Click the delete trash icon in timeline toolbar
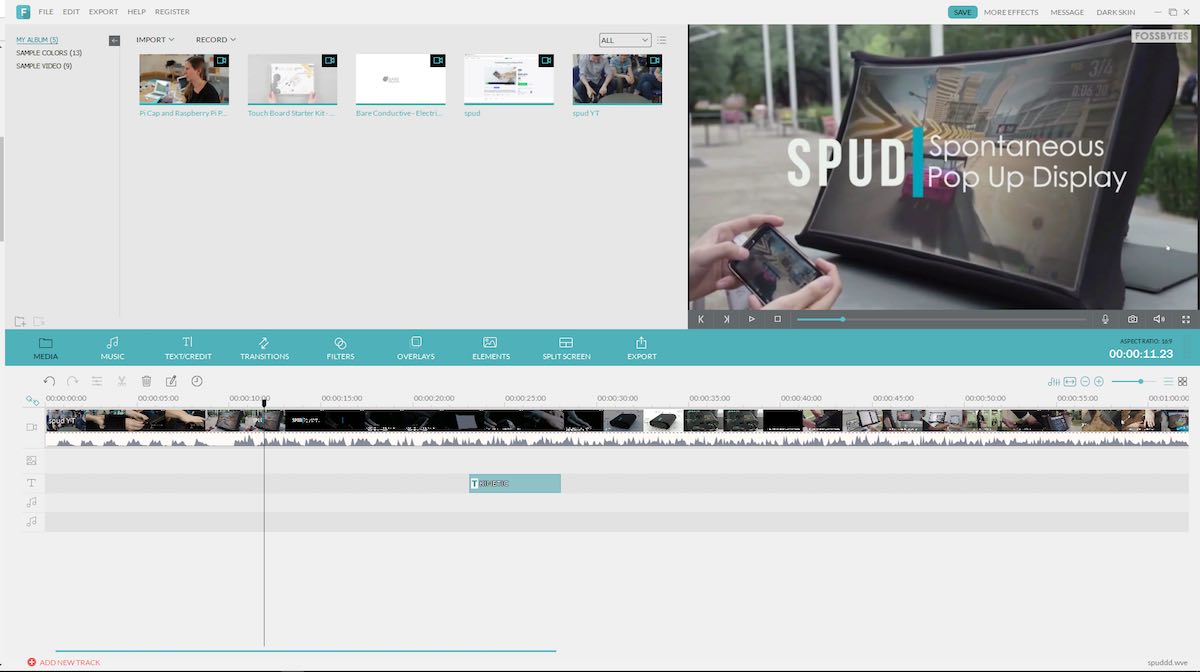The height and width of the screenshot is (672, 1200). click(x=146, y=381)
